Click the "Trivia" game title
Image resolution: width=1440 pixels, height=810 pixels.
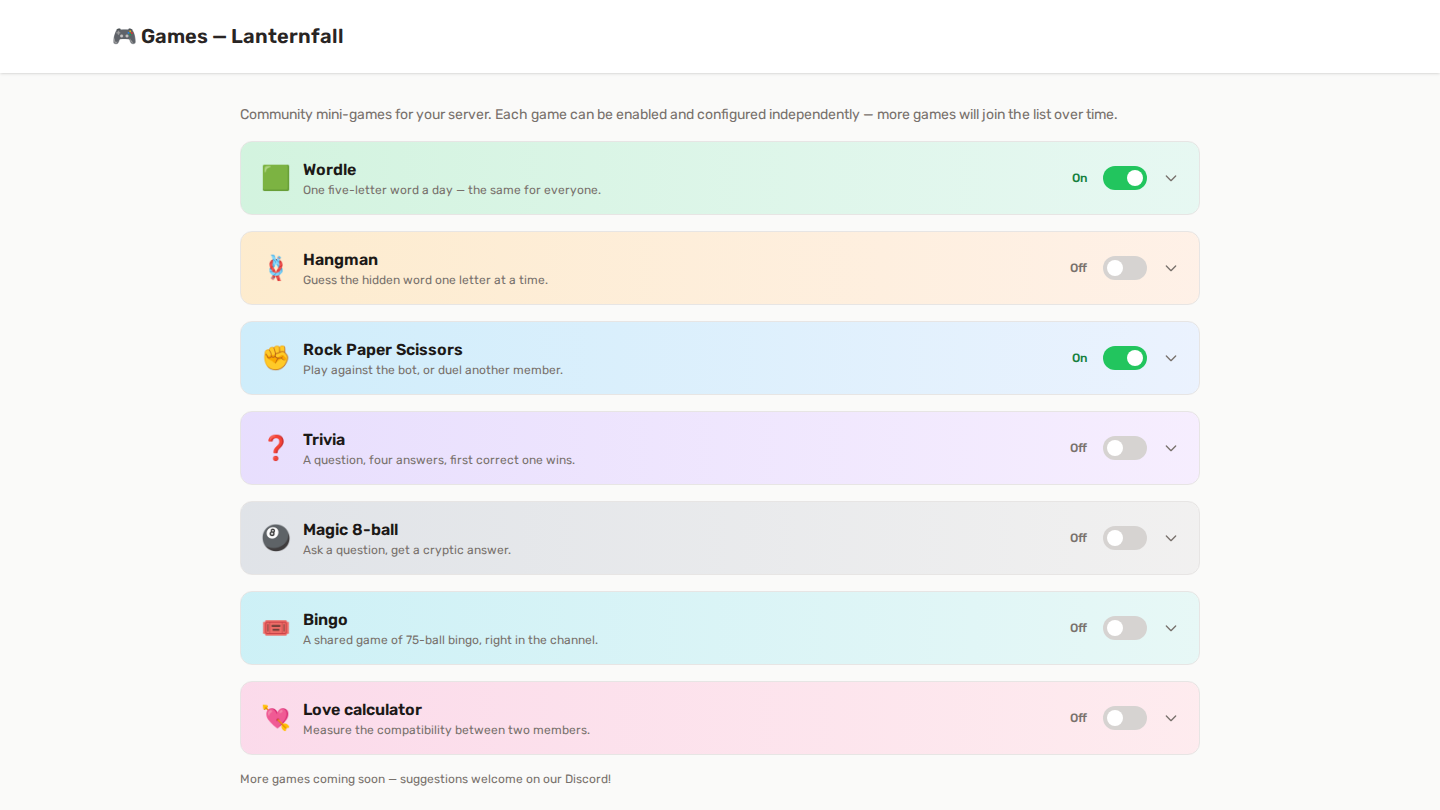pos(324,440)
